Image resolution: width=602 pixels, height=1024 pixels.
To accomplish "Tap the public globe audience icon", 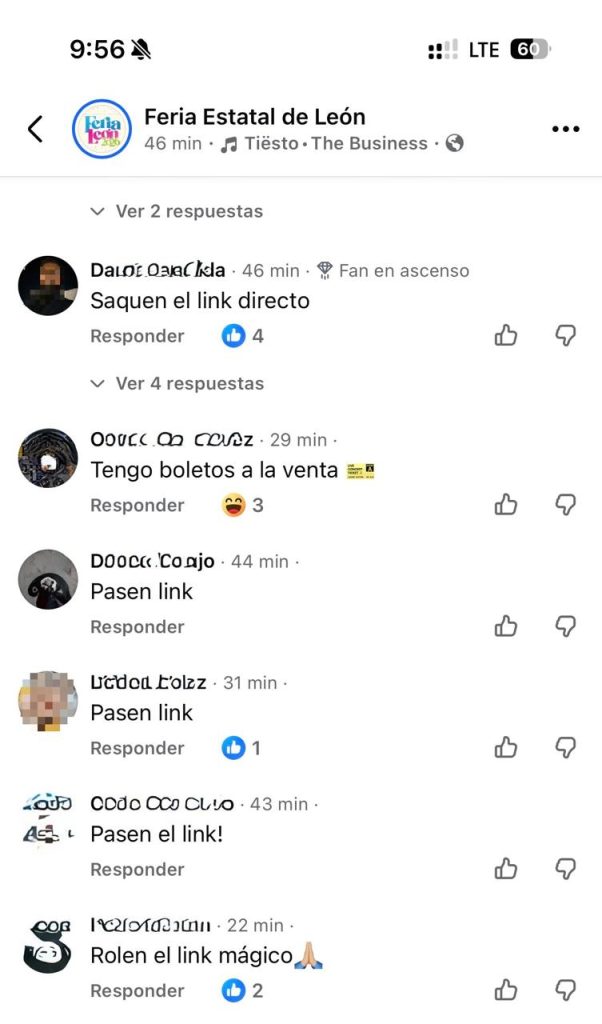I will [454, 144].
